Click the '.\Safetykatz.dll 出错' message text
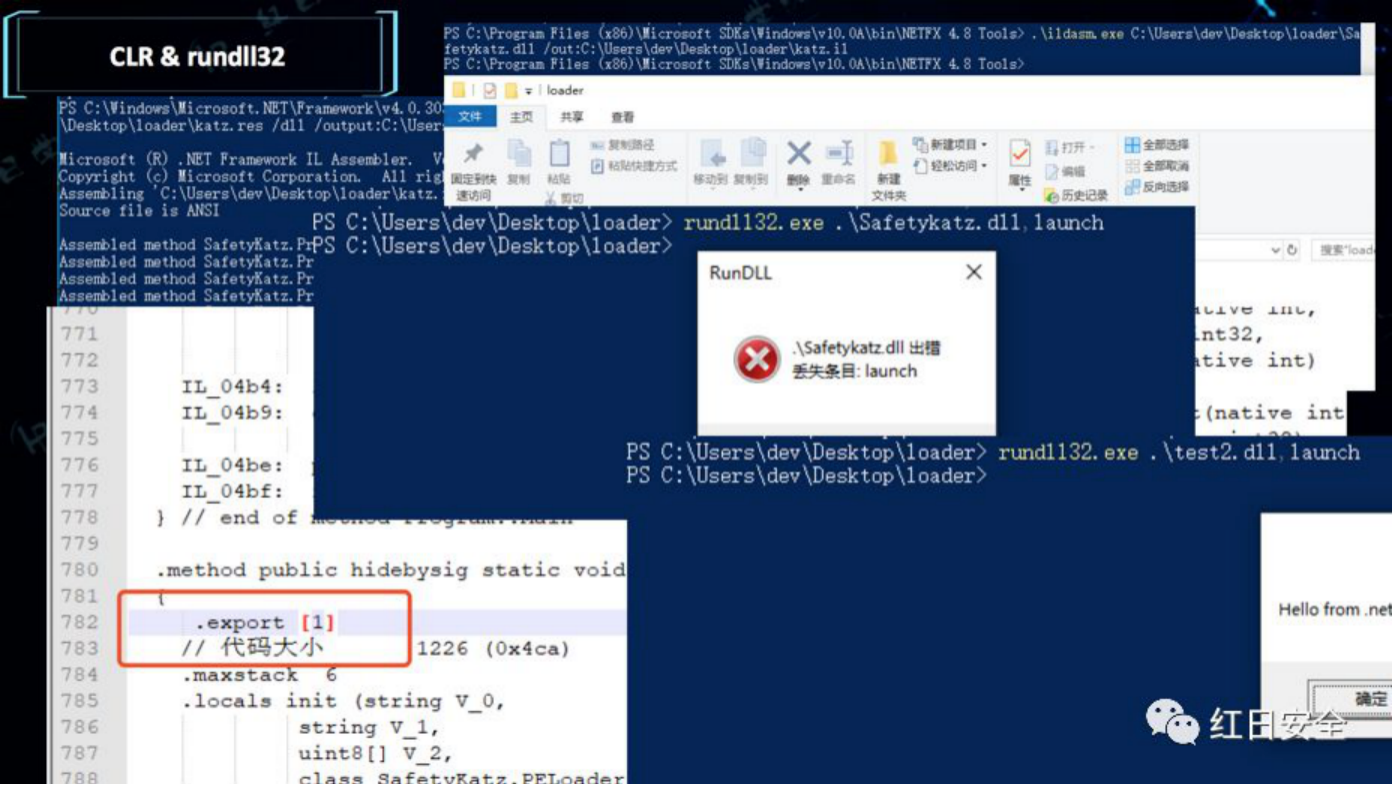1392x786 pixels. tap(866, 348)
